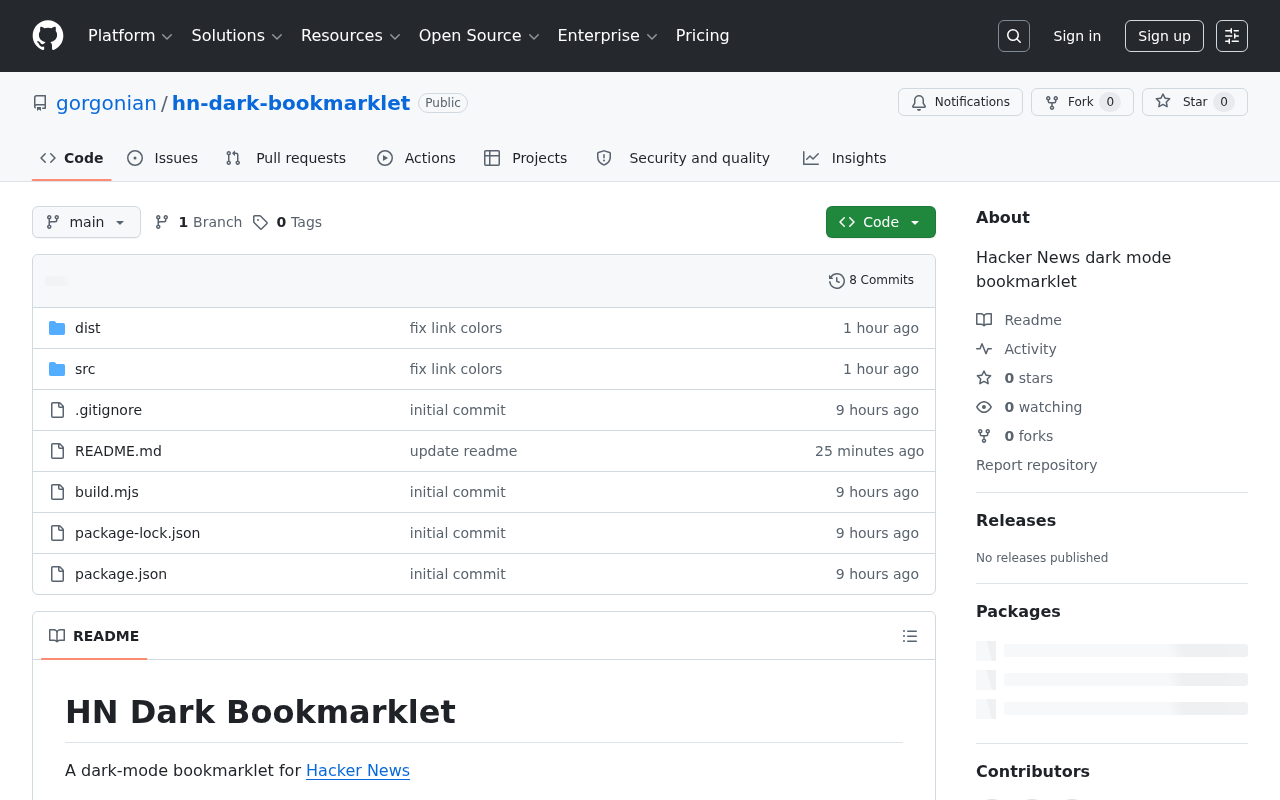Follow the Hacker News link in README
The height and width of the screenshot is (800, 1280).
pos(358,770)
